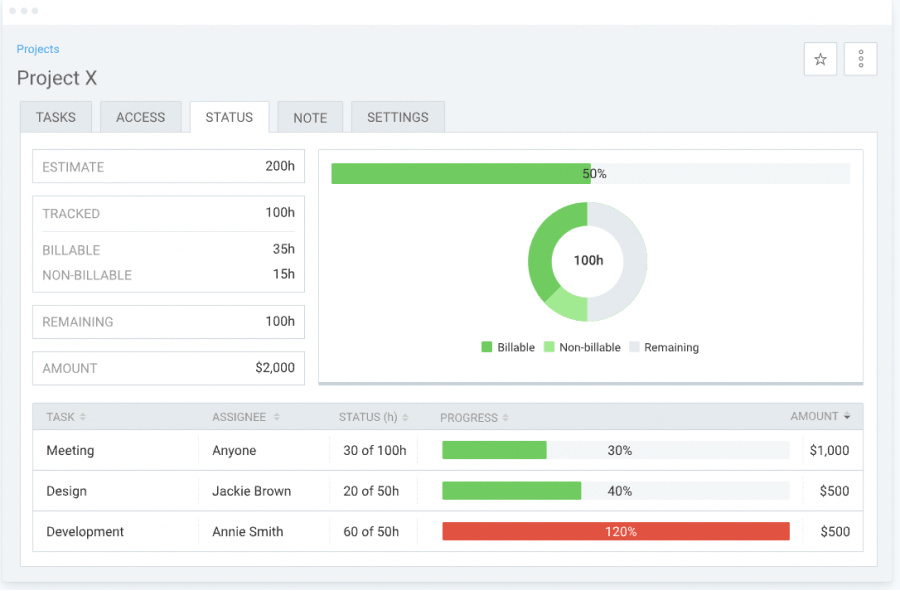
Task: Click assignee Annie Smith
Action: (x=247, y=532)
